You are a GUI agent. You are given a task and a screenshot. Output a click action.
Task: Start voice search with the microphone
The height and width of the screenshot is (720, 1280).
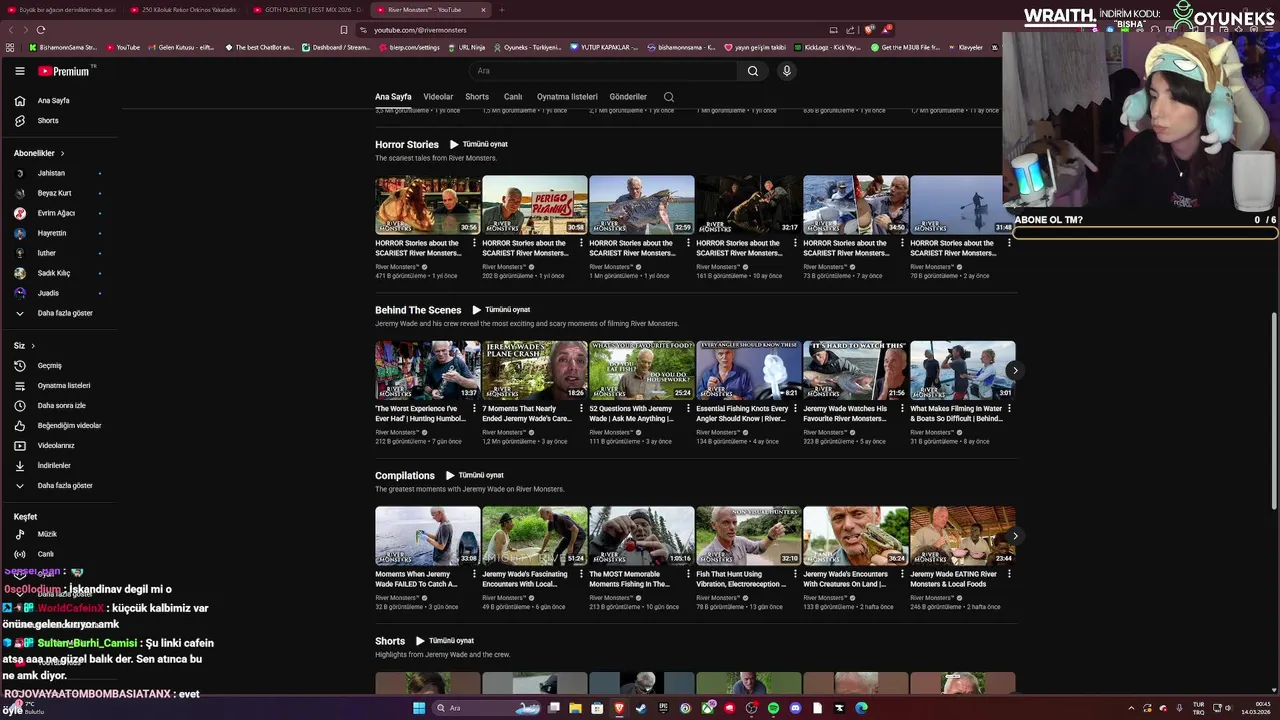[787, 71]
